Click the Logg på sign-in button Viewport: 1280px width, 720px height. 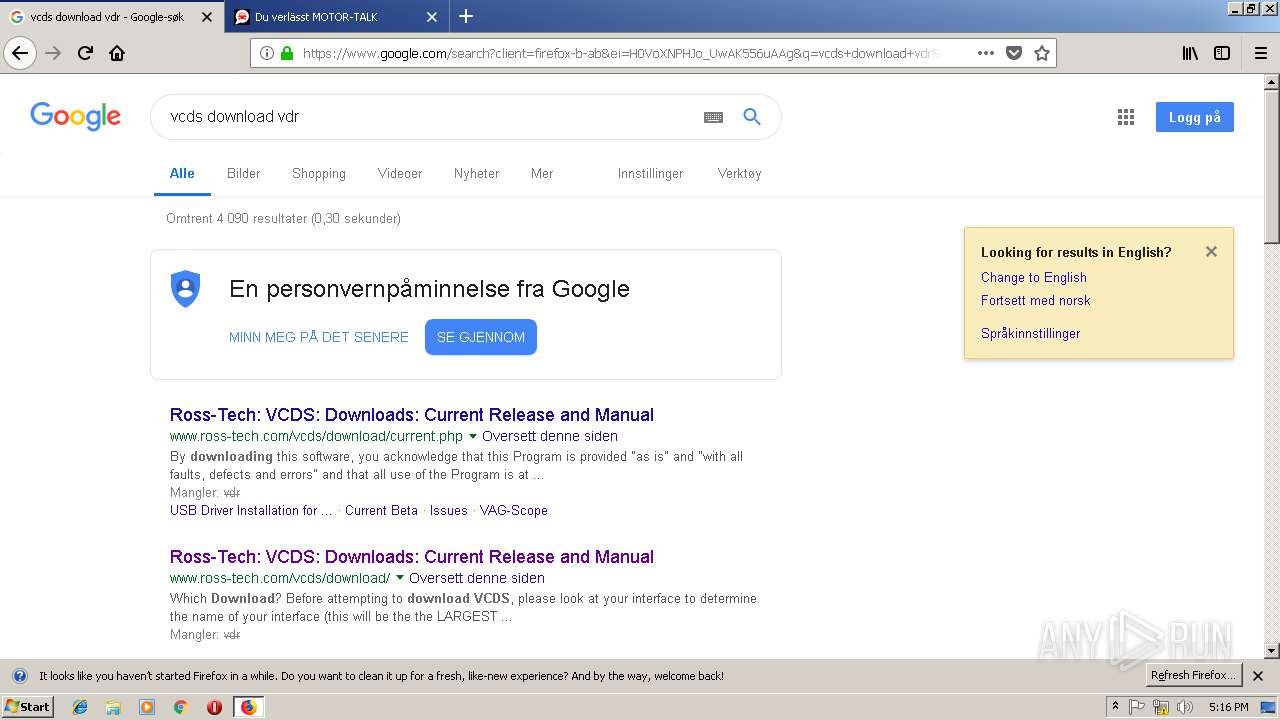click(x=1195, y=117)
